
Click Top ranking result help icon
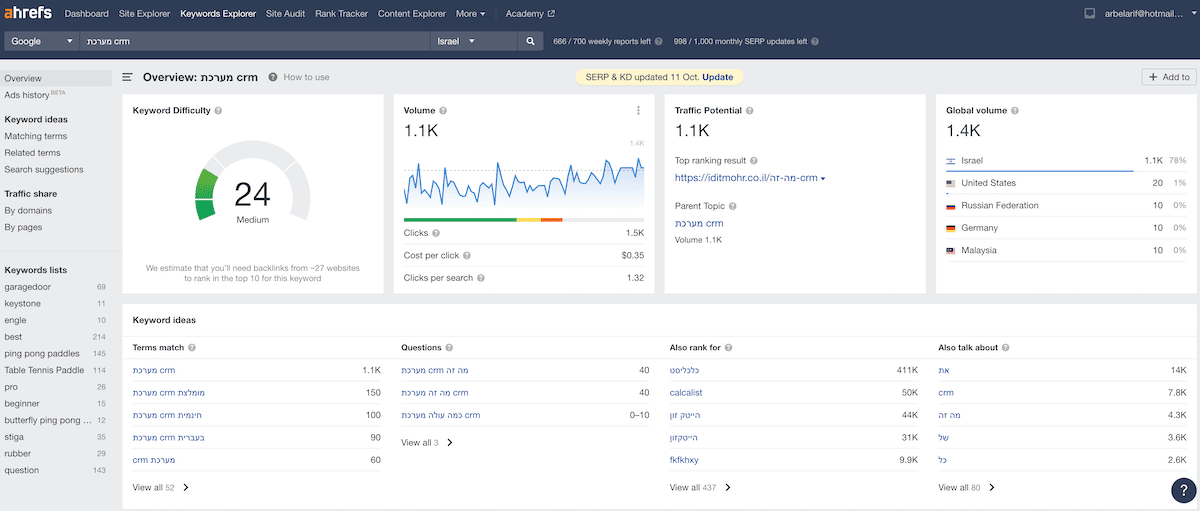754,160
